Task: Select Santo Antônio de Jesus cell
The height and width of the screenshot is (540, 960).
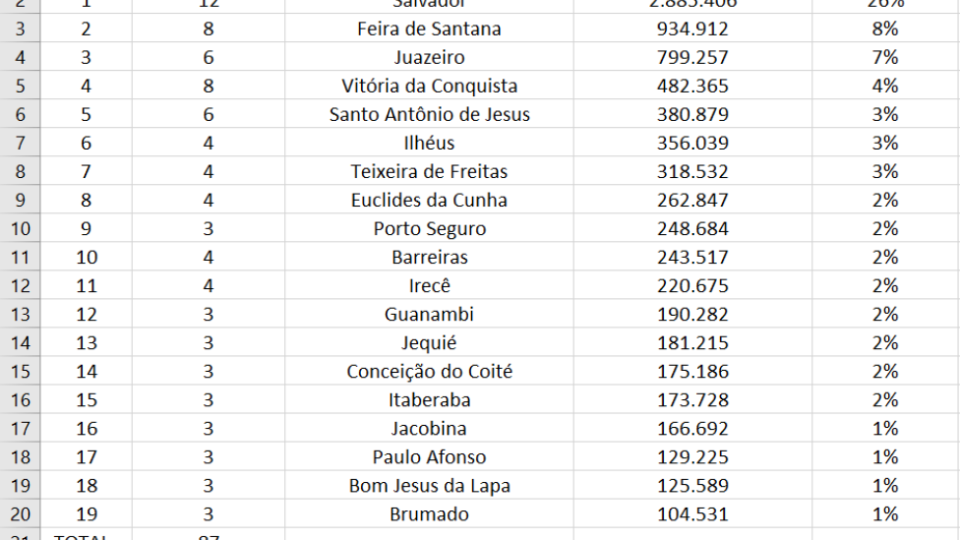Action: pos(429,114)
